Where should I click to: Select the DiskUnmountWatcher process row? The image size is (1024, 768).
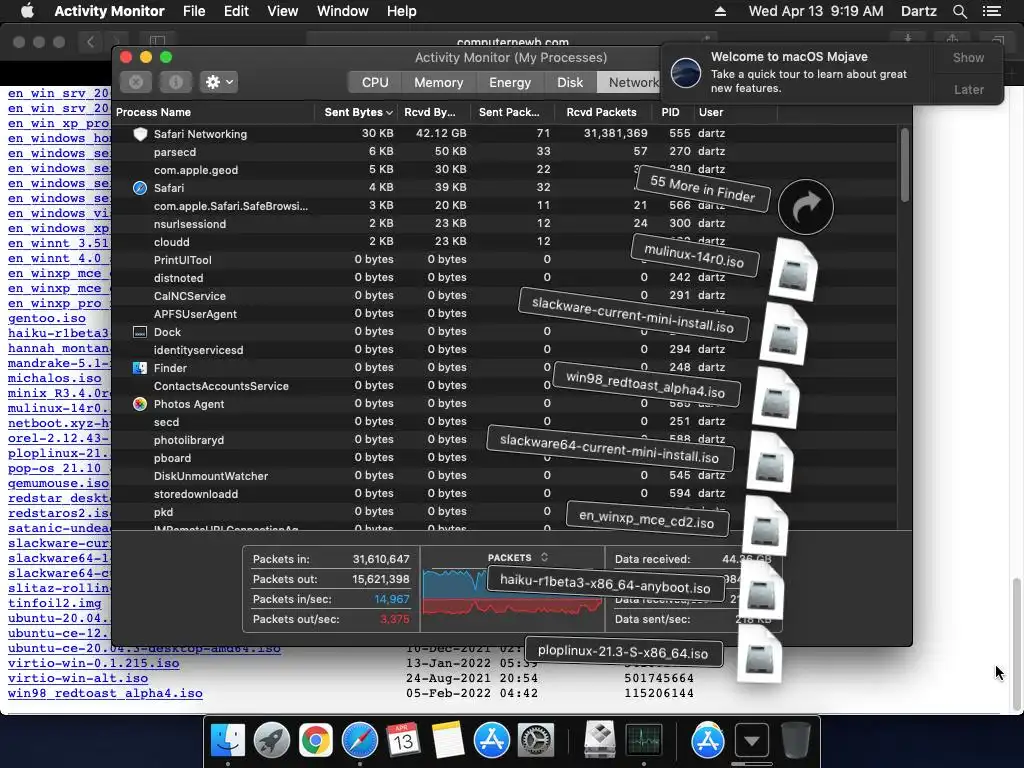pos(505,475)
